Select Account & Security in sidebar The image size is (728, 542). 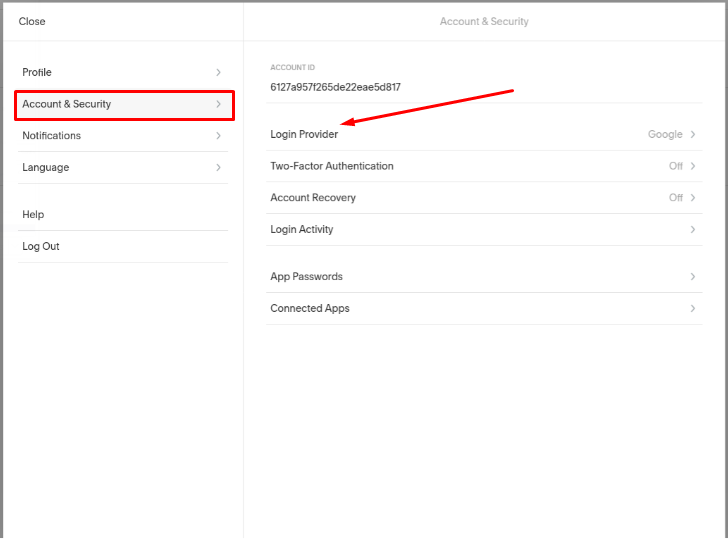click(123, 104)
